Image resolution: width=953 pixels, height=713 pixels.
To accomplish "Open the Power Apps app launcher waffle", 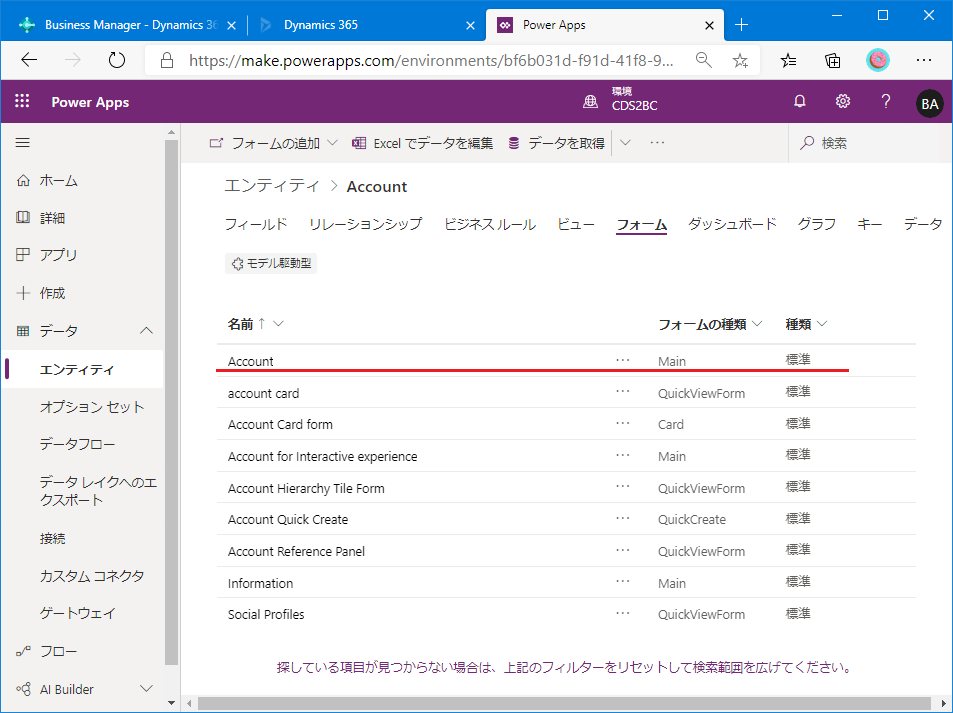I will tap(22, 102).
